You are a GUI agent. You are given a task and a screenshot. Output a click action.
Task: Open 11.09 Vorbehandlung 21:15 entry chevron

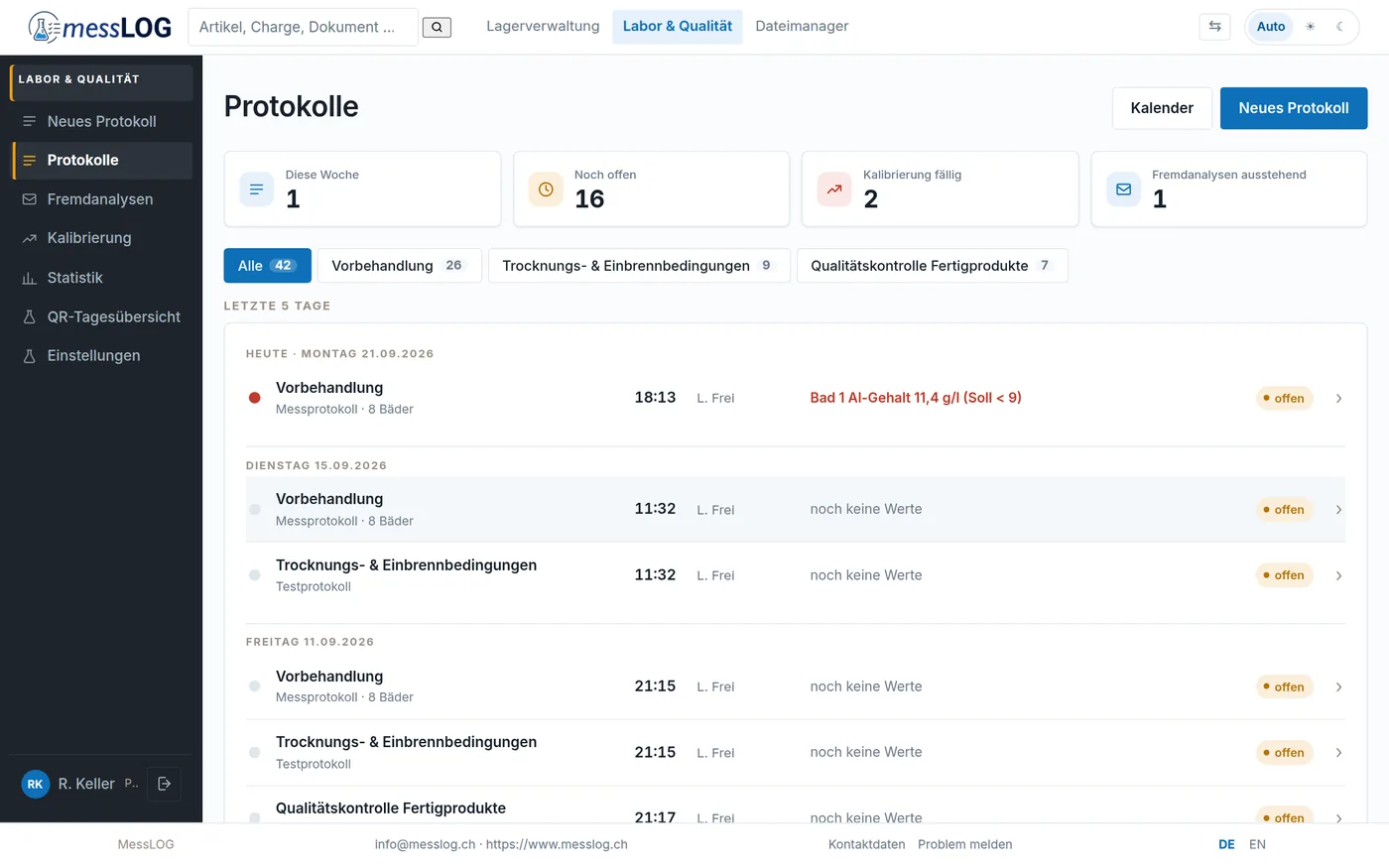click(1338, 686)
